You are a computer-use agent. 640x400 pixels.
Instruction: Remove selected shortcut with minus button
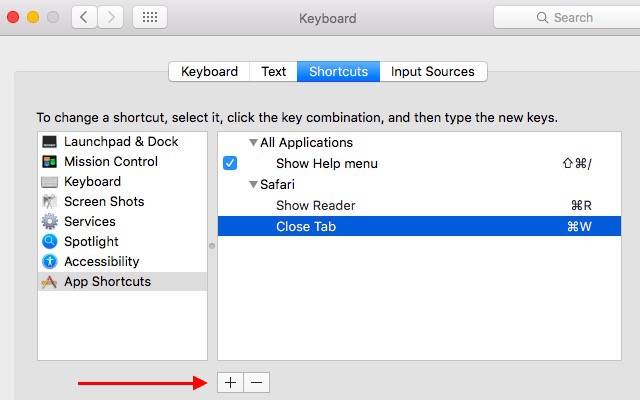[256, 382]
